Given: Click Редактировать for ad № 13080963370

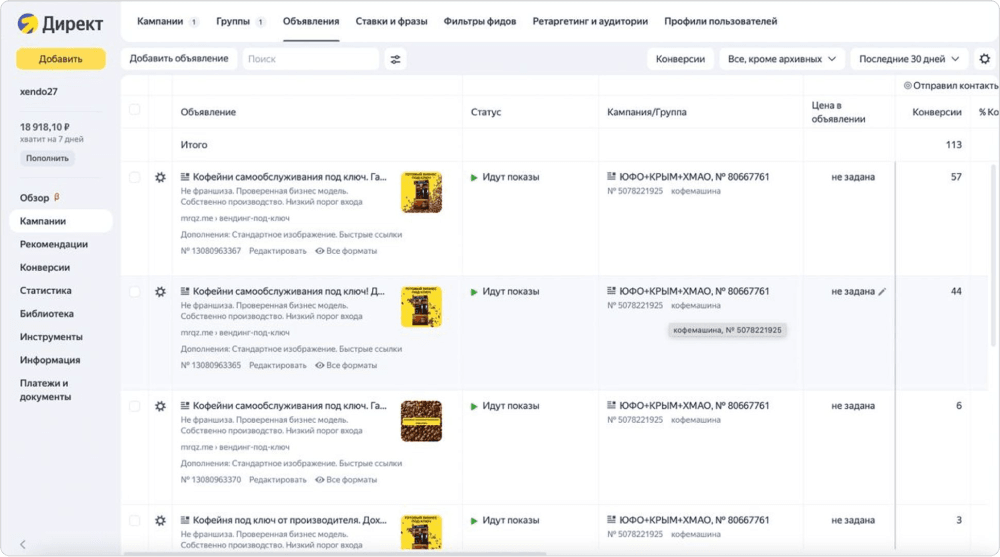Looking at the screenshot, I should (277, 479).
